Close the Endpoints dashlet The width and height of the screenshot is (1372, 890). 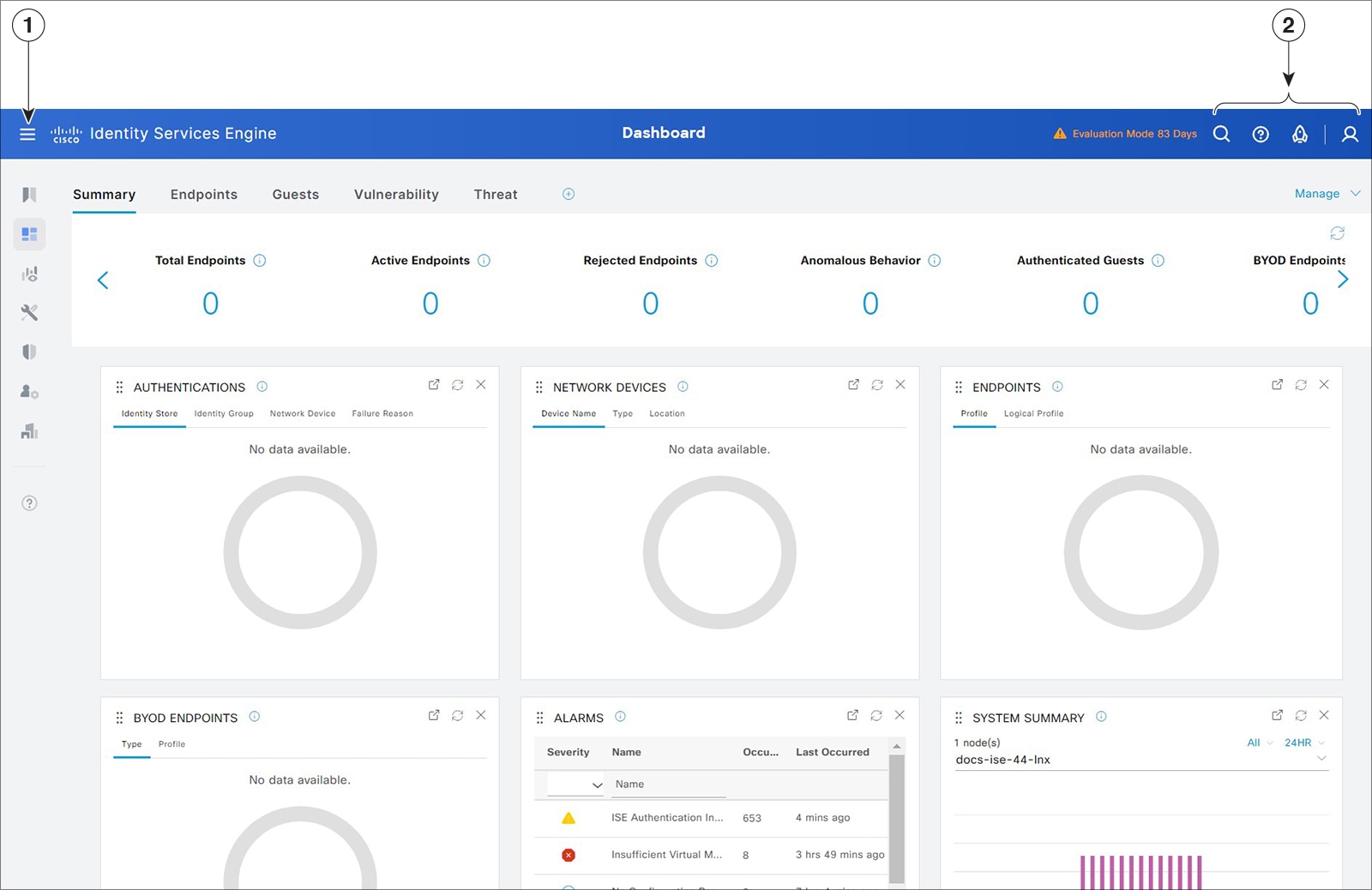(x=1324, y=385)
